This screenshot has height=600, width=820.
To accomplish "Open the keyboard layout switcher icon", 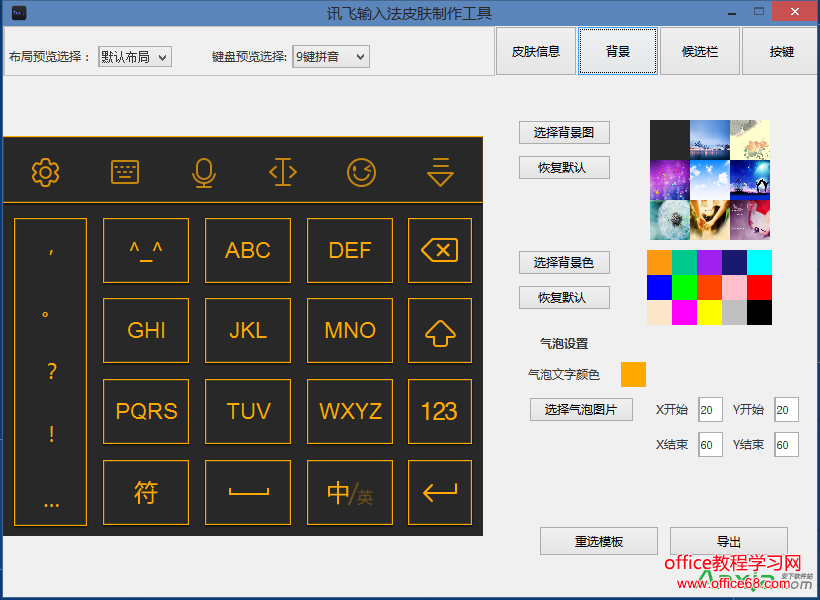I will (123, 172).
